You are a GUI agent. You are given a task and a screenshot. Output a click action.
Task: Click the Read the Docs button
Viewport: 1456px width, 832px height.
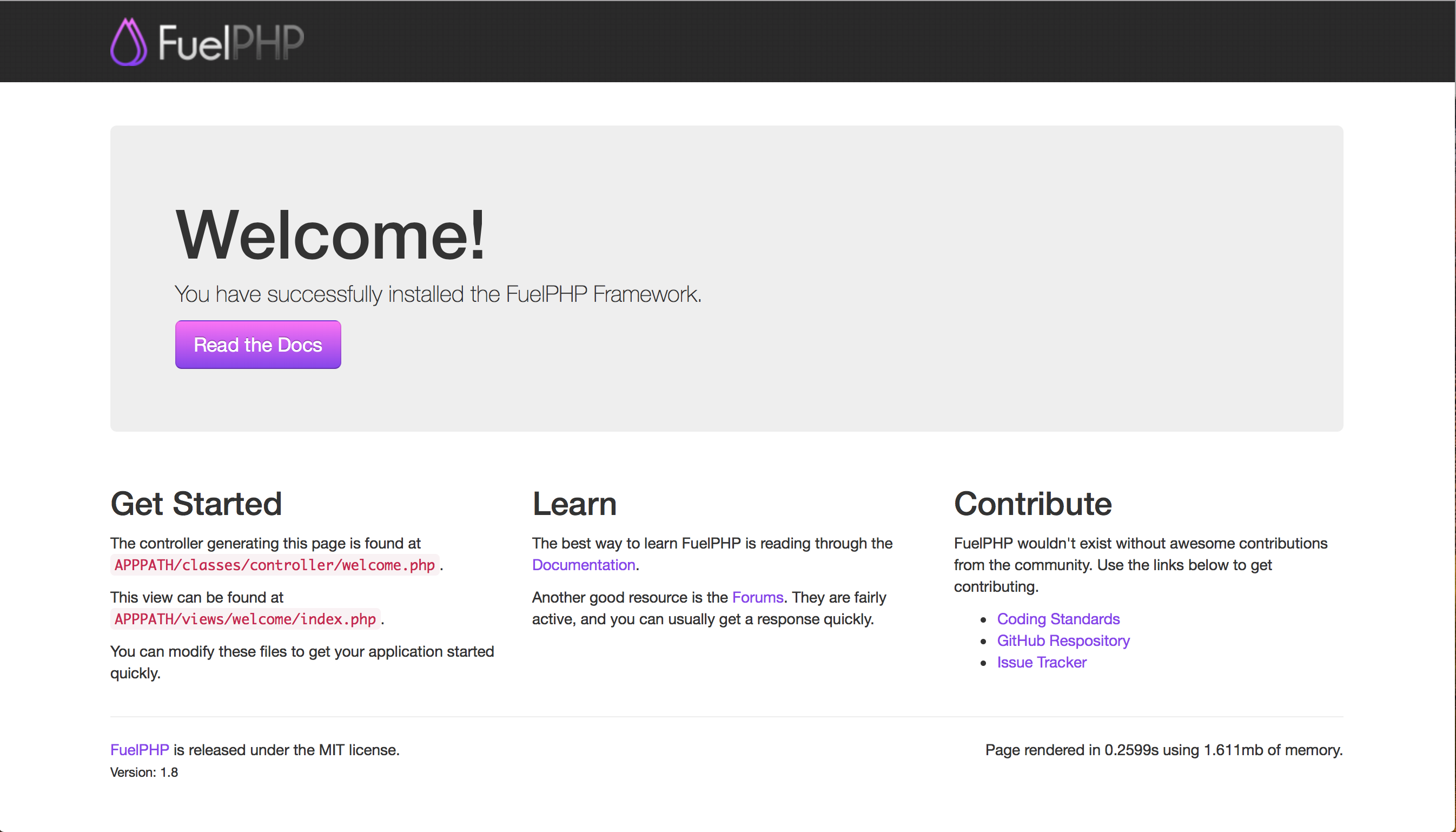pos(257,344)
